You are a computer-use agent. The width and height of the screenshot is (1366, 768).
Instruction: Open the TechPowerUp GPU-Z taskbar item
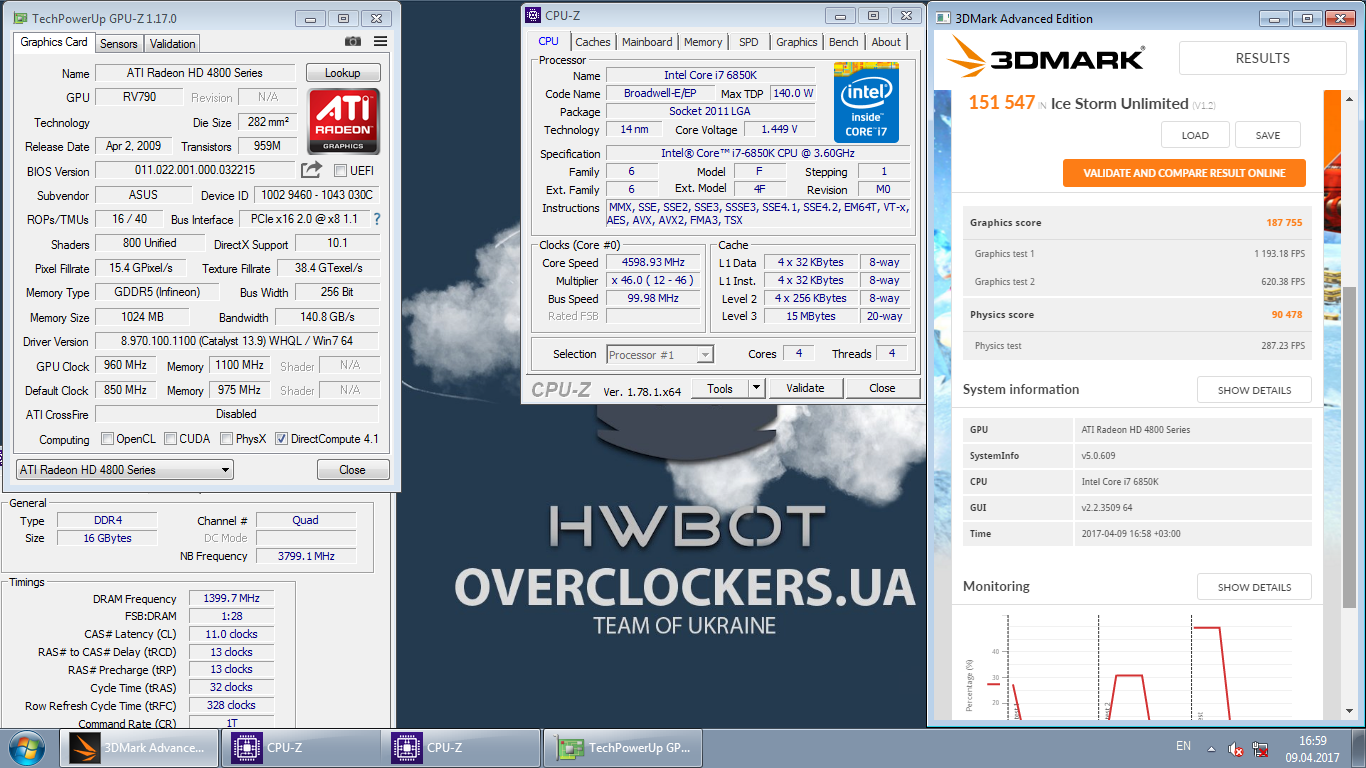(x=622, y=747)
